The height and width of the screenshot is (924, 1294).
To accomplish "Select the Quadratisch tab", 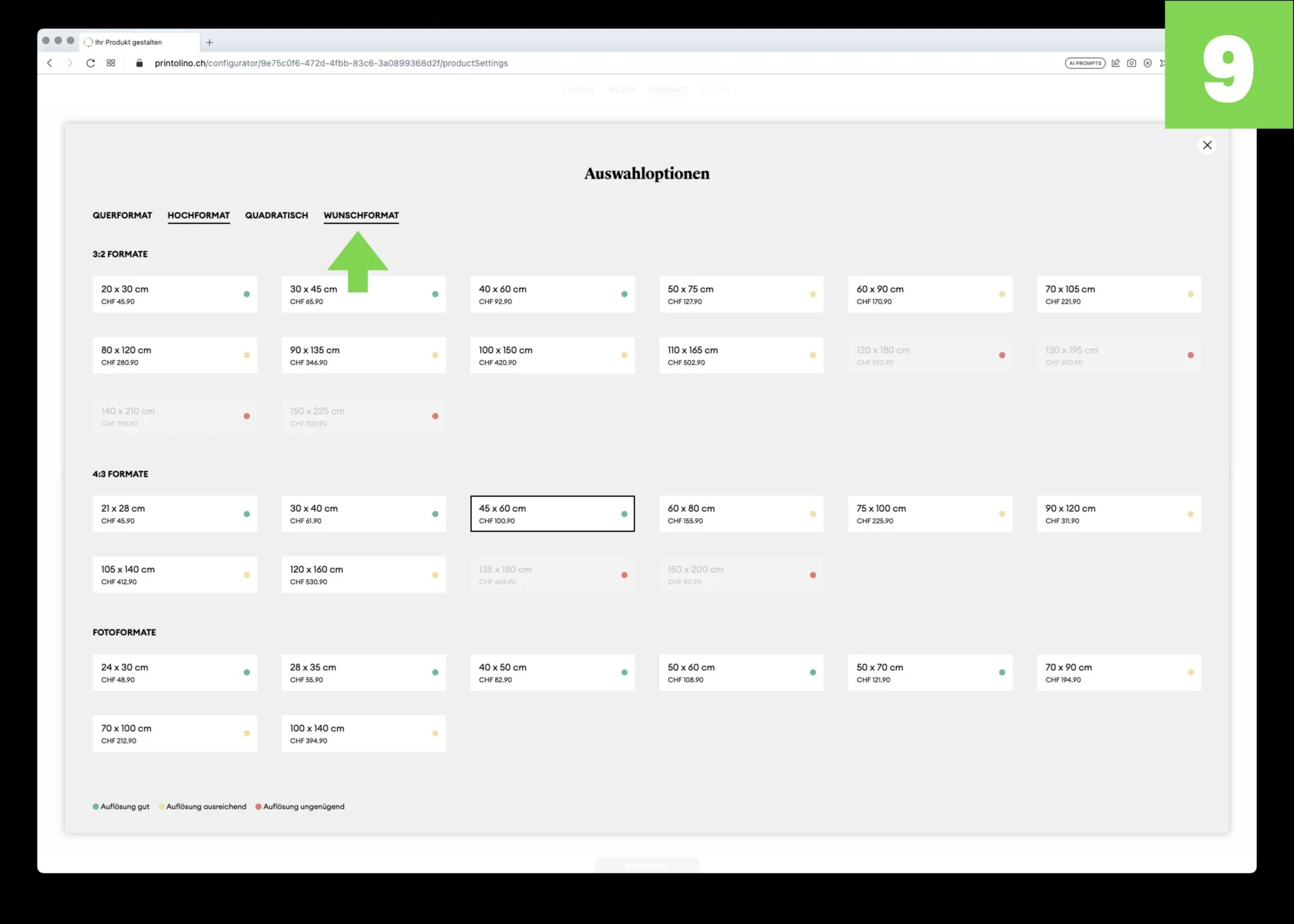I will tap(276, 215).
